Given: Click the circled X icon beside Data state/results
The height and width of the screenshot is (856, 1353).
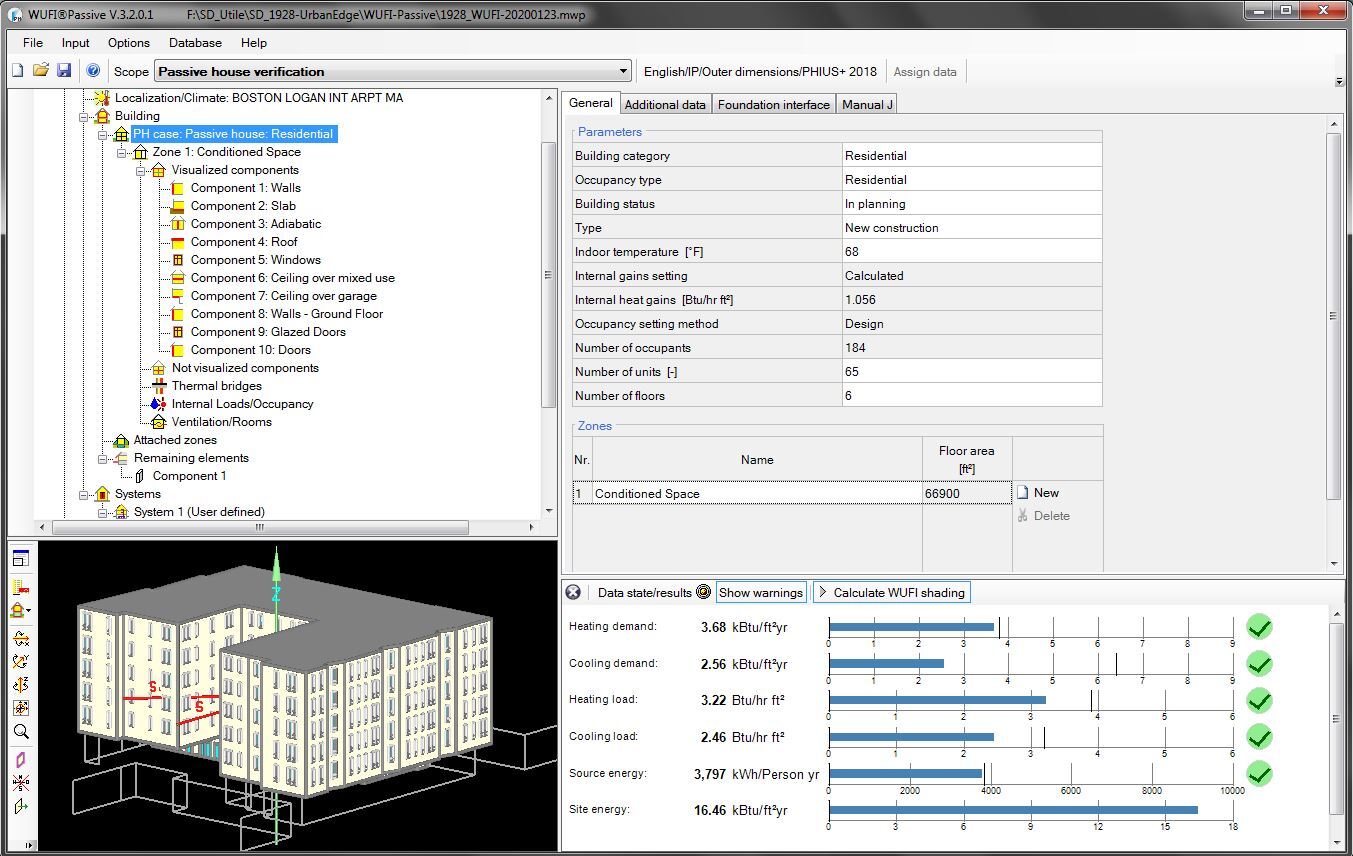Looking at the screenshot, I should [573, 592].
